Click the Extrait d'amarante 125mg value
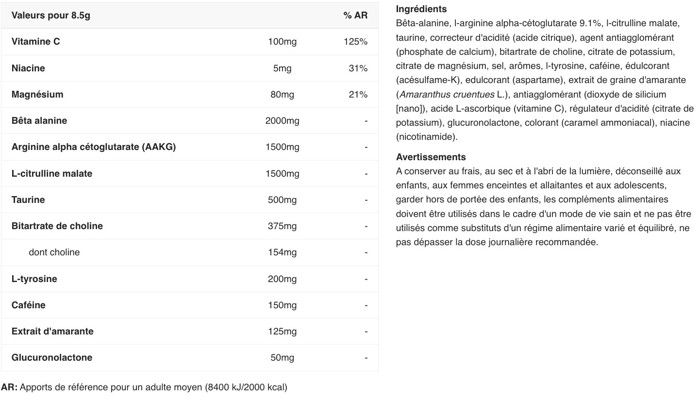This screenshot has height=400, width=700. (x=282, y=331)
